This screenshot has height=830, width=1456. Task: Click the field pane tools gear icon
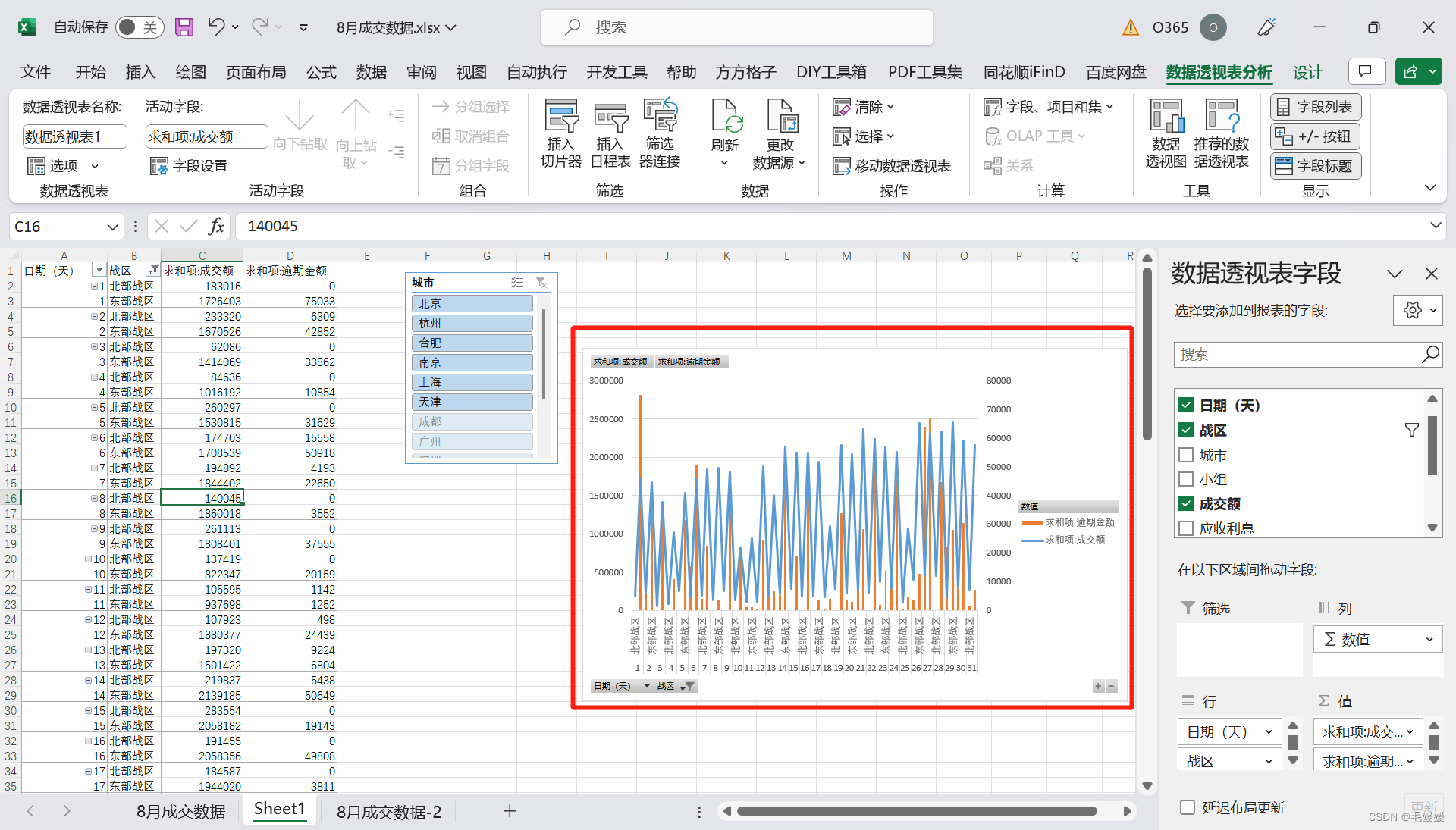pos(1412,310)
